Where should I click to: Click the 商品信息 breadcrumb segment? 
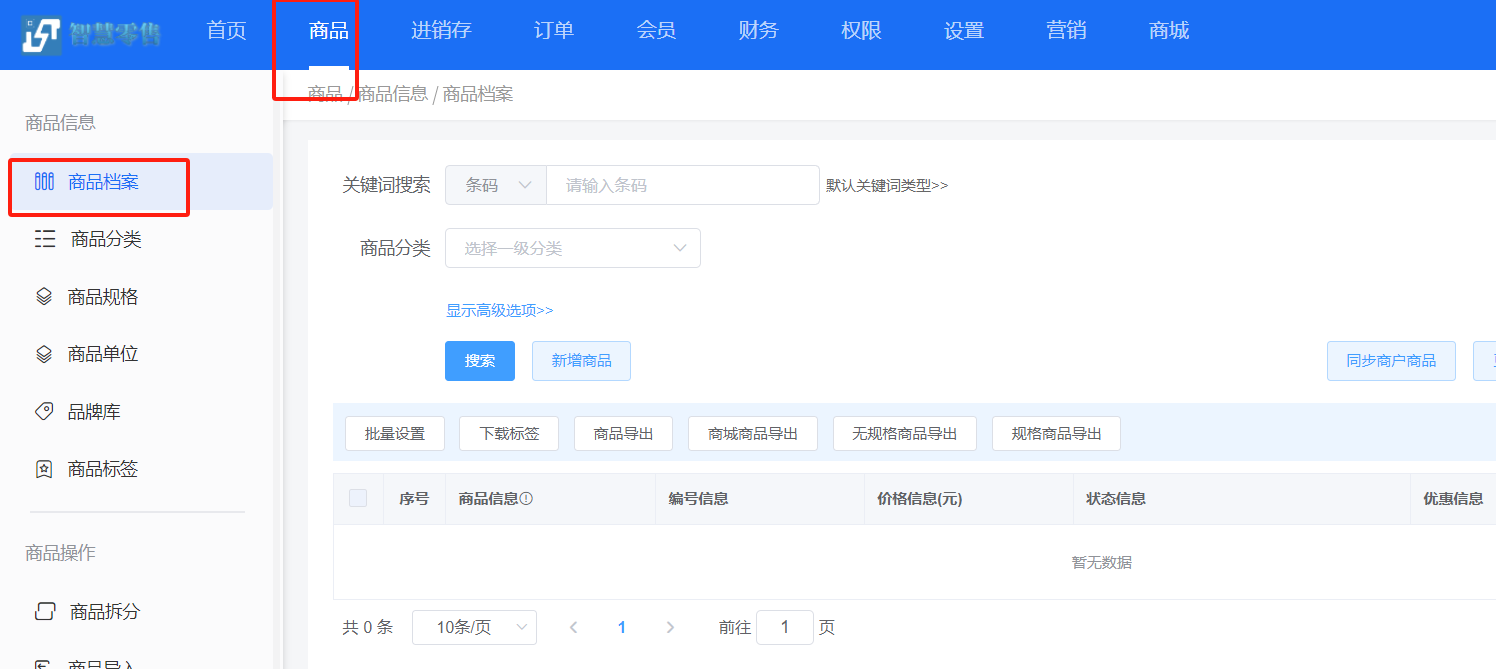click(392, 94)
